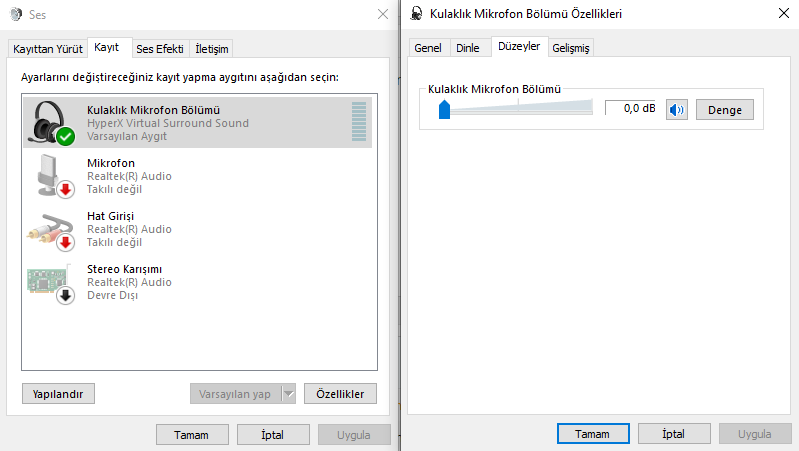Click the Ses window title bar icon
The width and height of the screenshot is (799, 451).
click(14, 15)
